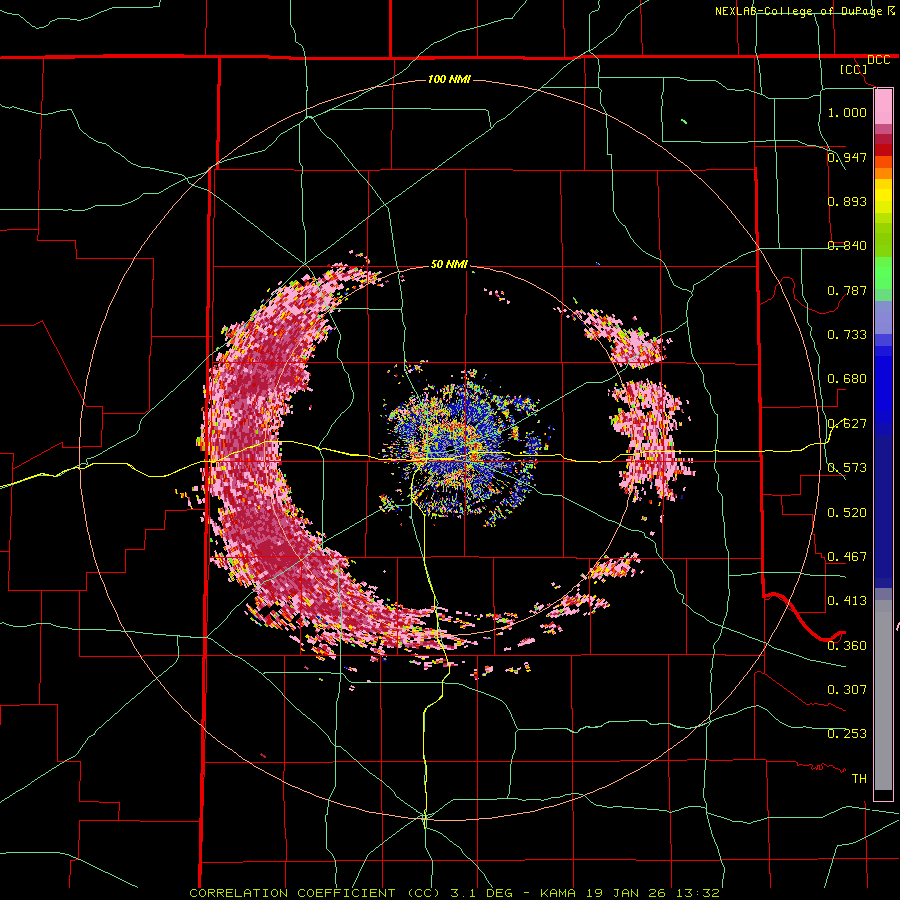
Task: Click the 0.520 legend value
Action: click(847, 512)
